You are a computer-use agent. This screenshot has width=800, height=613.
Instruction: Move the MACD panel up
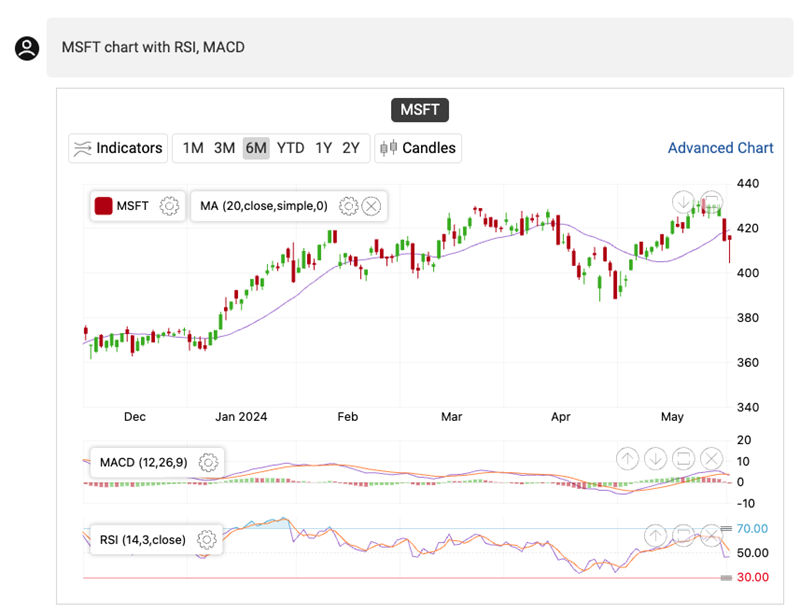[x=627, y=459]
